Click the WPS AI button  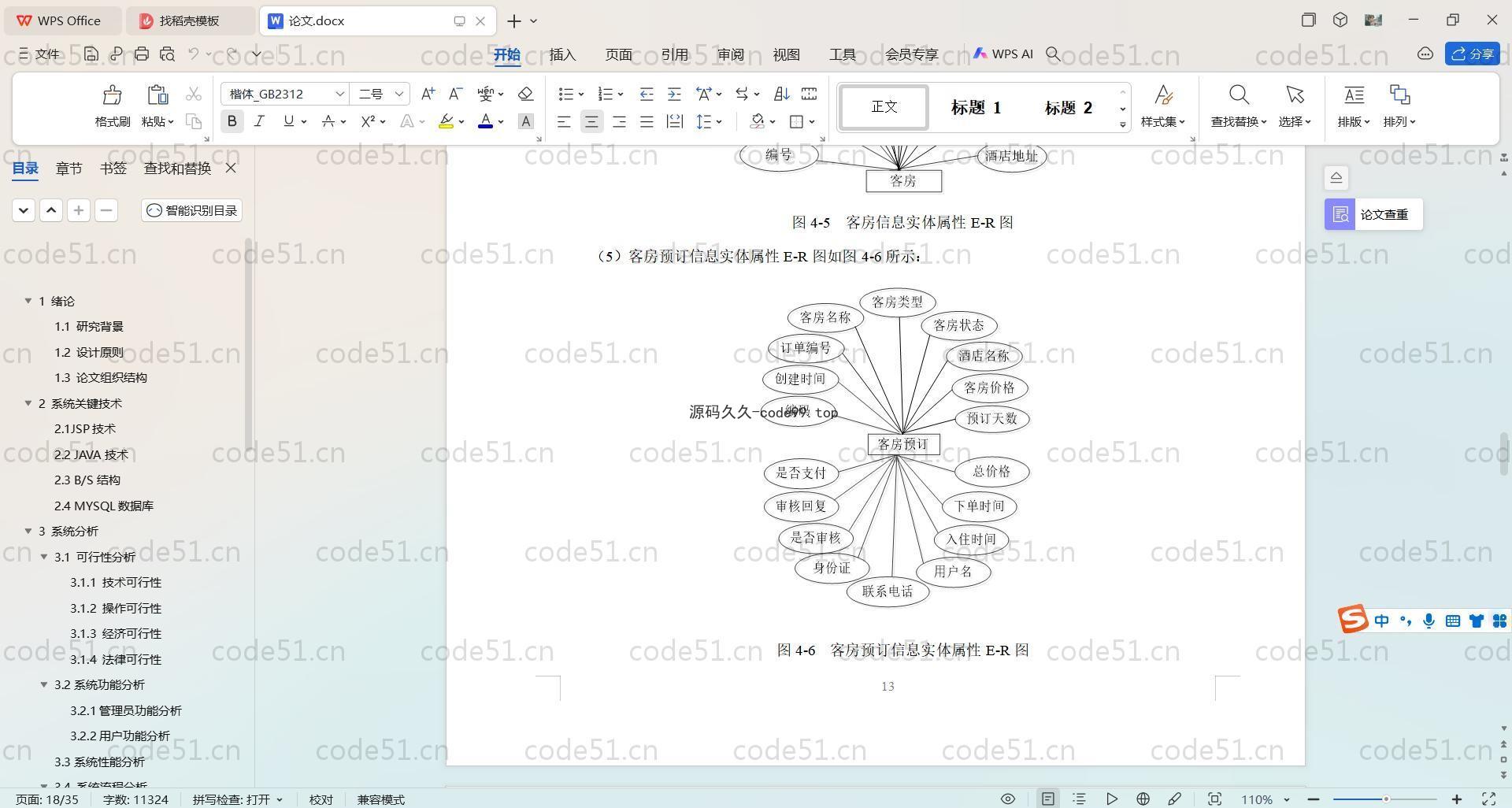(1003, 54)
